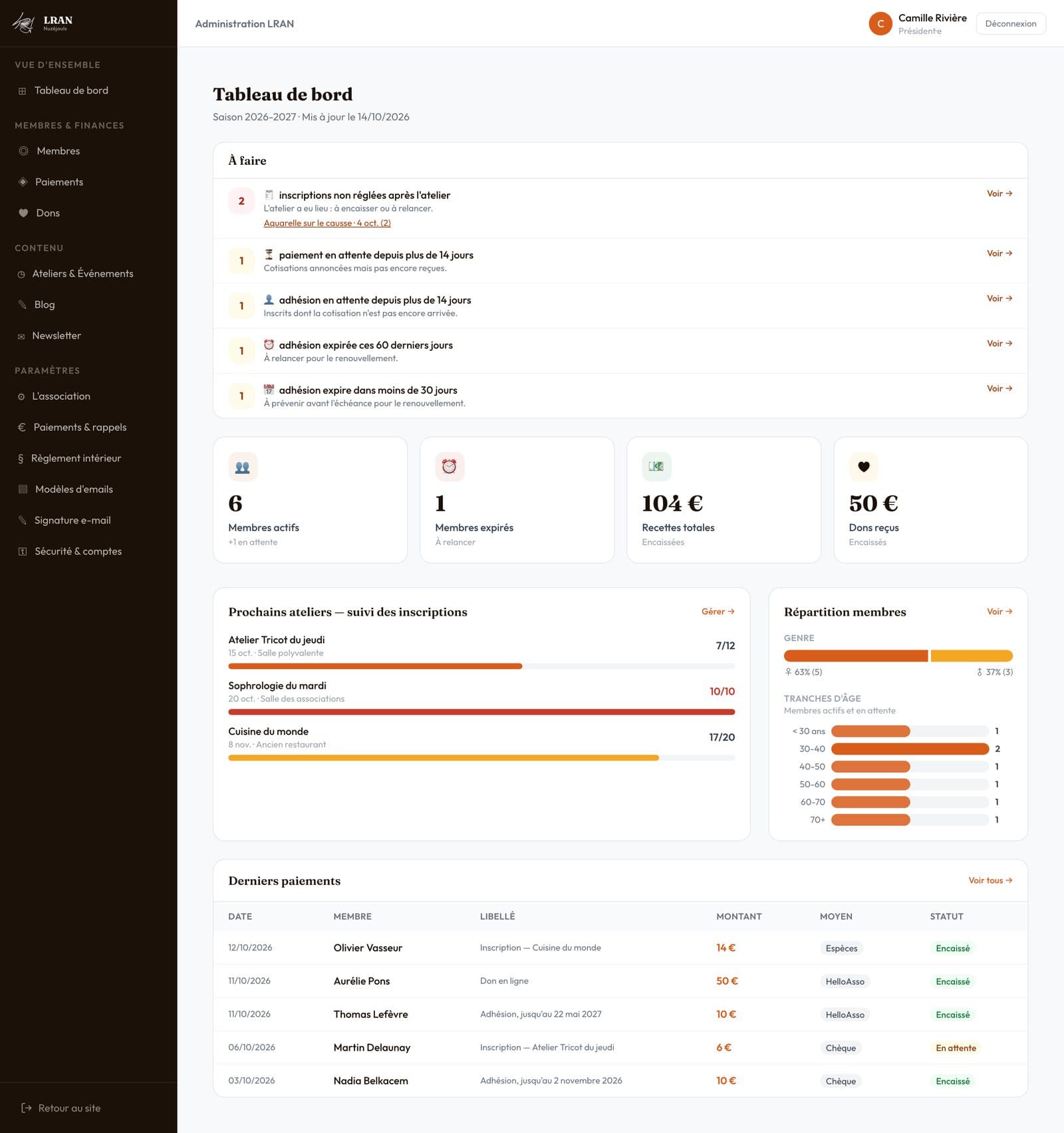The image size is (1064, 1133).
Task: Click the LRAN logo in the sidebar
Action: [x=43, y=23]
